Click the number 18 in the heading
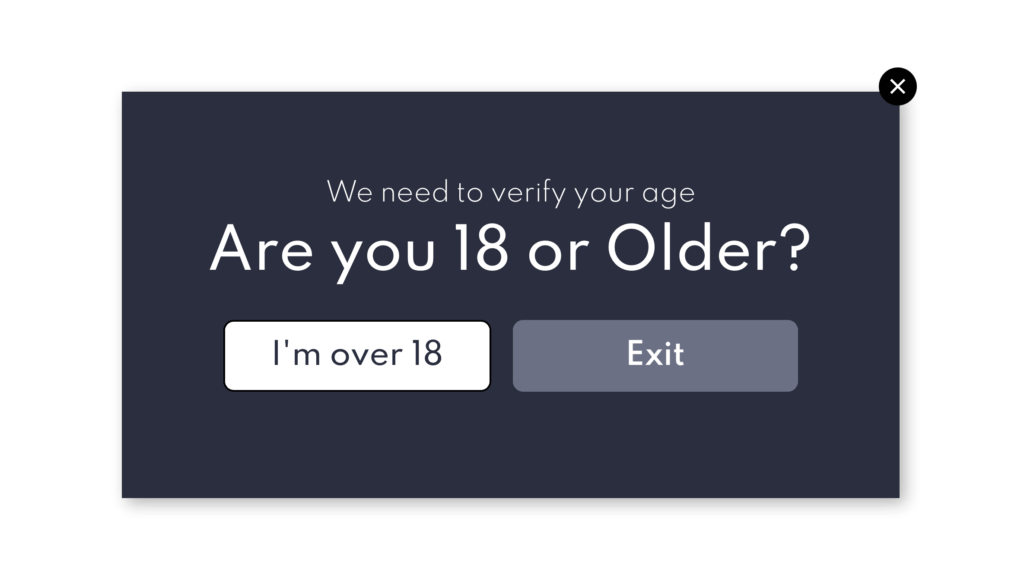This screenshot has height=569, width=1024. 482,248
